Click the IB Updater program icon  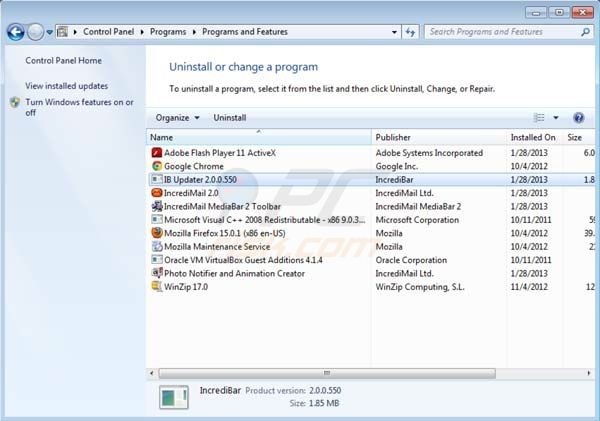[x=157, y=179]
